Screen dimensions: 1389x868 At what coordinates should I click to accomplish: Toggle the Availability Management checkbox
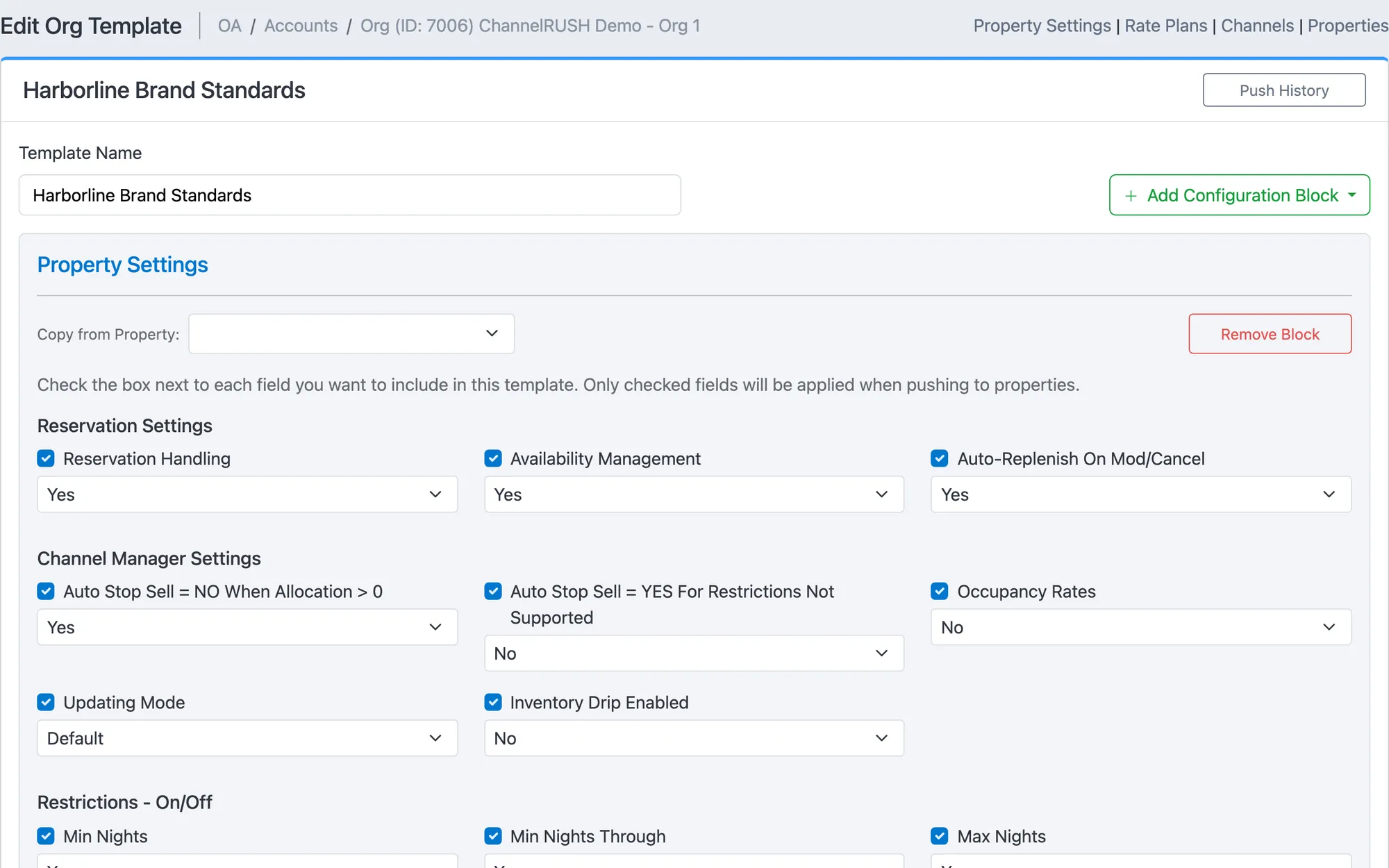tap(493, 458)
